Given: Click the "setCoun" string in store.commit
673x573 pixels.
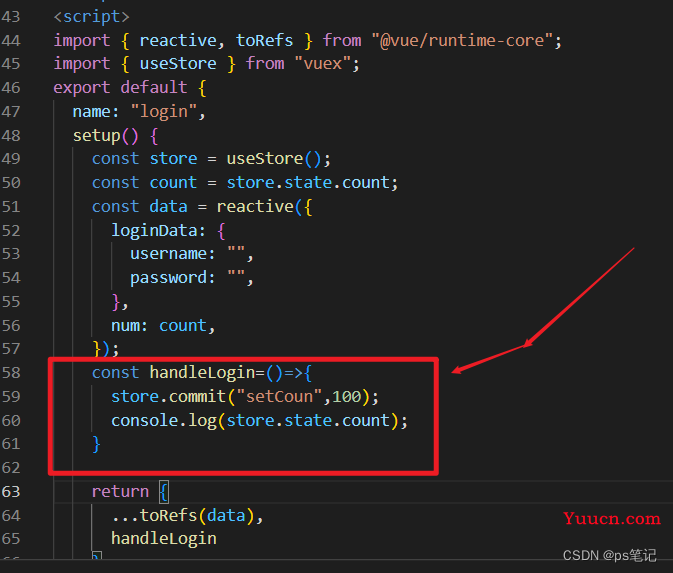Looking at the screenshot, I should pyautogui.click(x=279, y=397).
